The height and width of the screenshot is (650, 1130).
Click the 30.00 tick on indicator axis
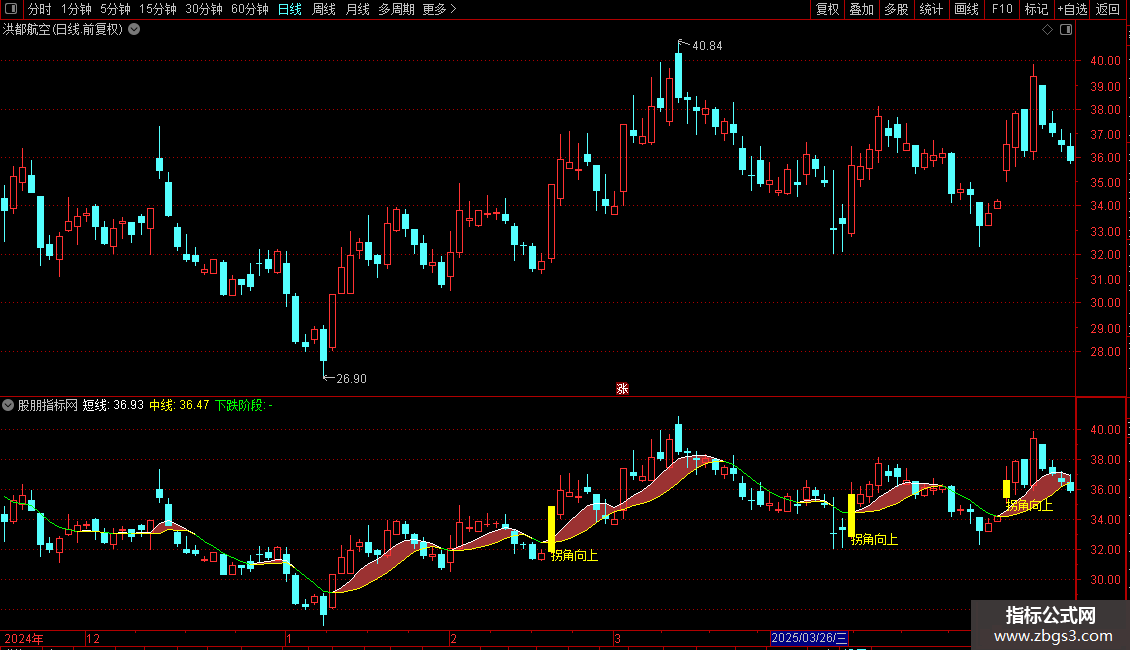coord(1105,579)
